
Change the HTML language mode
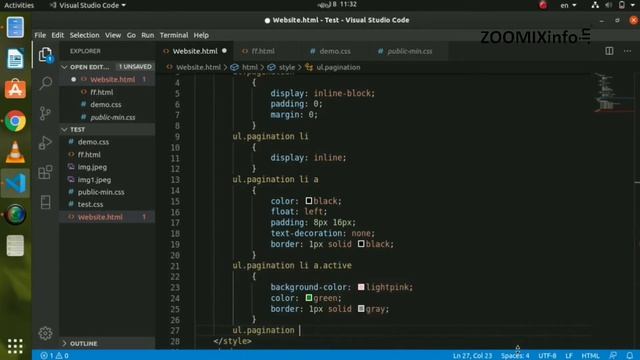click(x=590, y=356)
